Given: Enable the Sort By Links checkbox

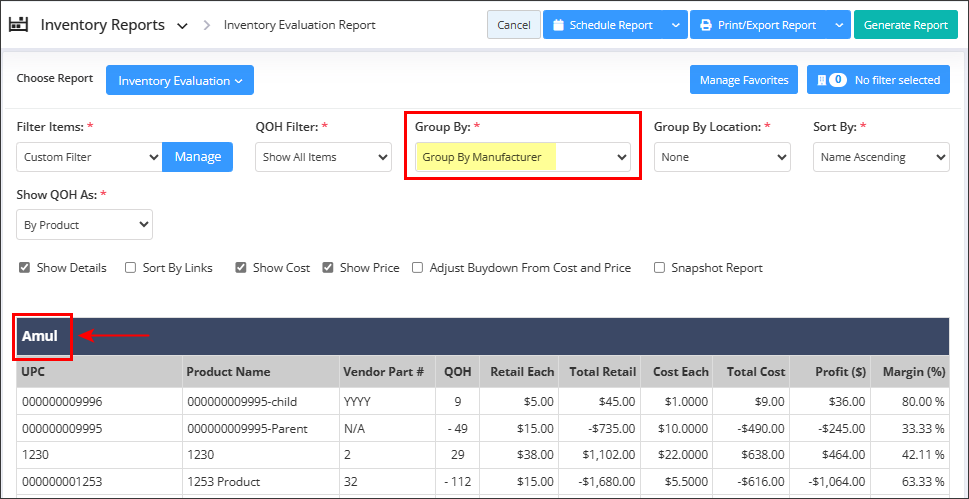Looking at the screenshot, I should pyautogui.click(x=130, y=268).
